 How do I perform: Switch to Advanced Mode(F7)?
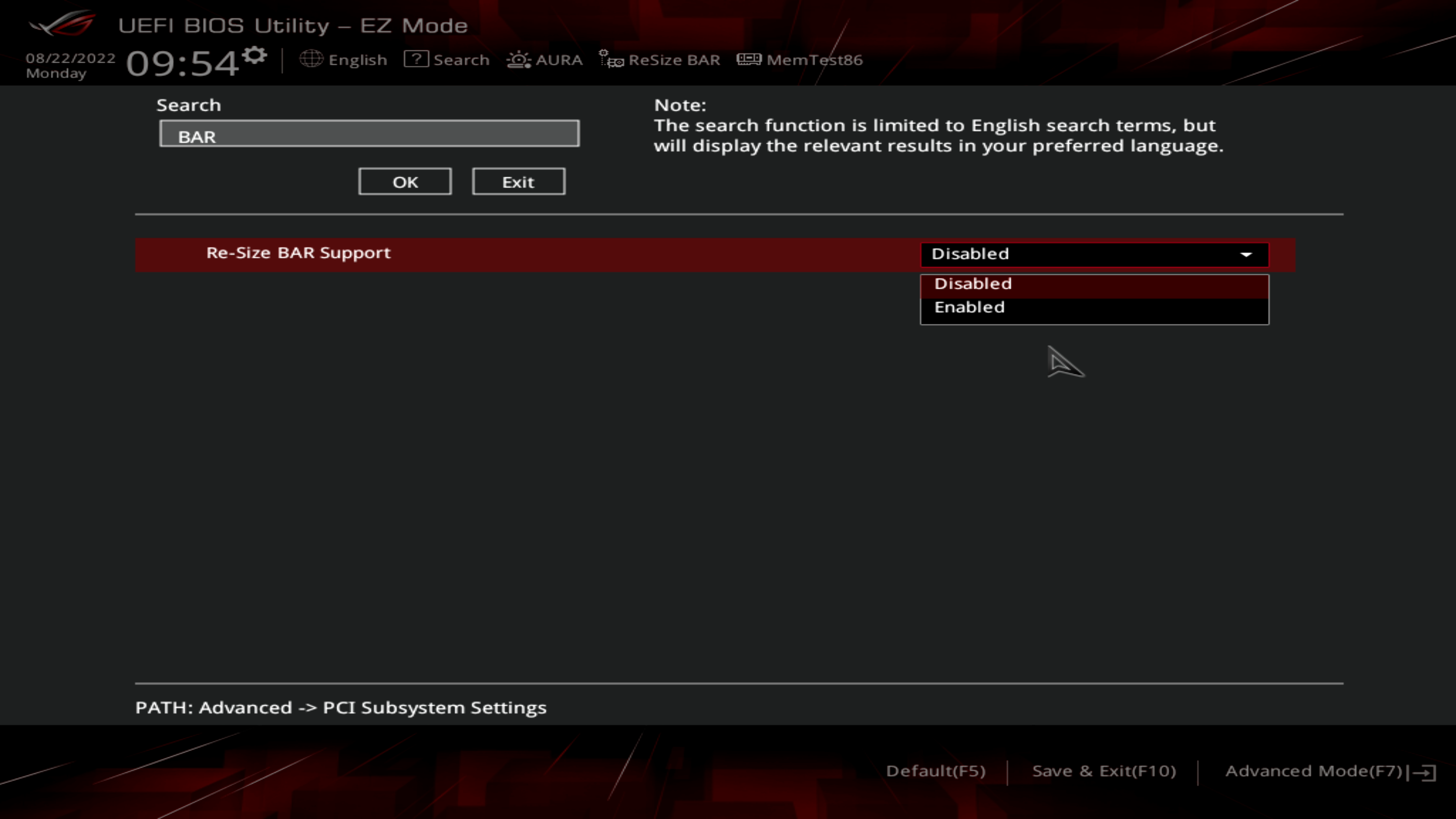point(1313,771)
